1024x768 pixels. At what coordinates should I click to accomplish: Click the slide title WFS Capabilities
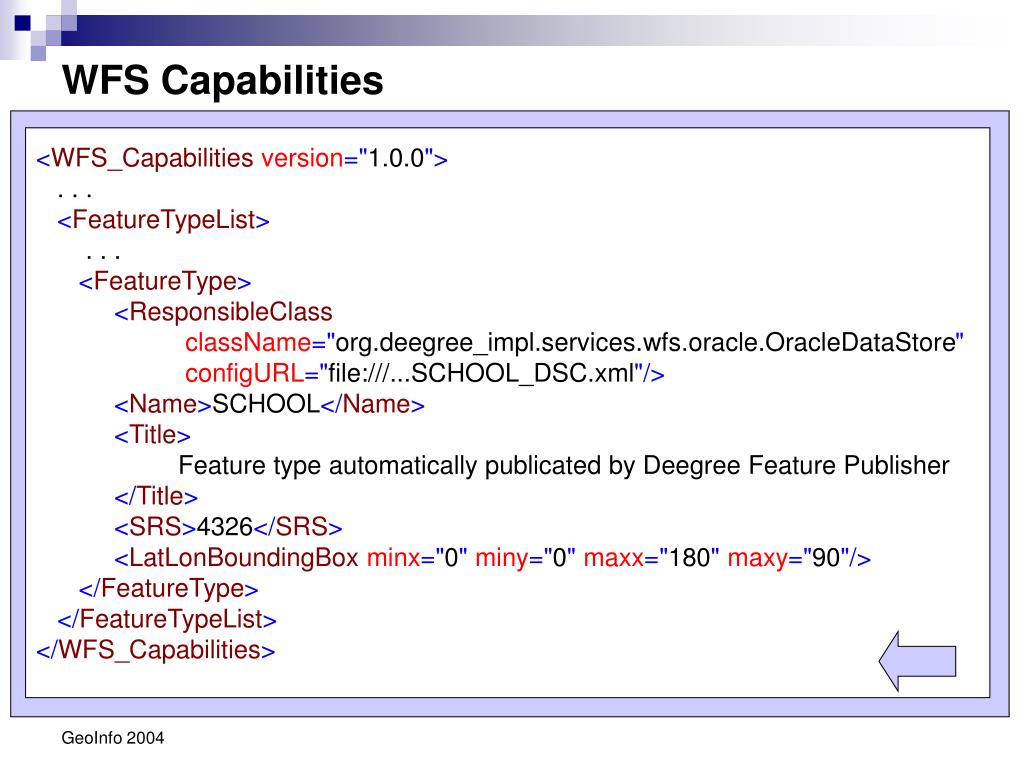click(x=223, y=80)
